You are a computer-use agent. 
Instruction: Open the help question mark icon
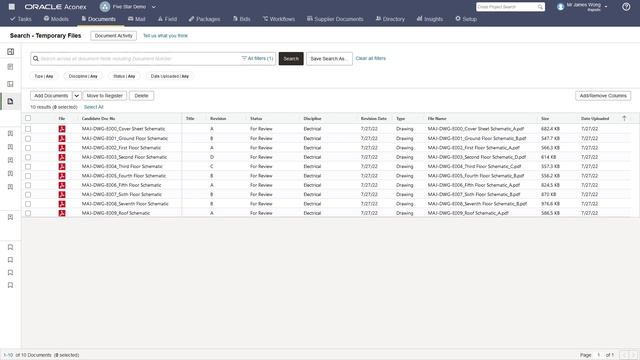pos(626,7)
